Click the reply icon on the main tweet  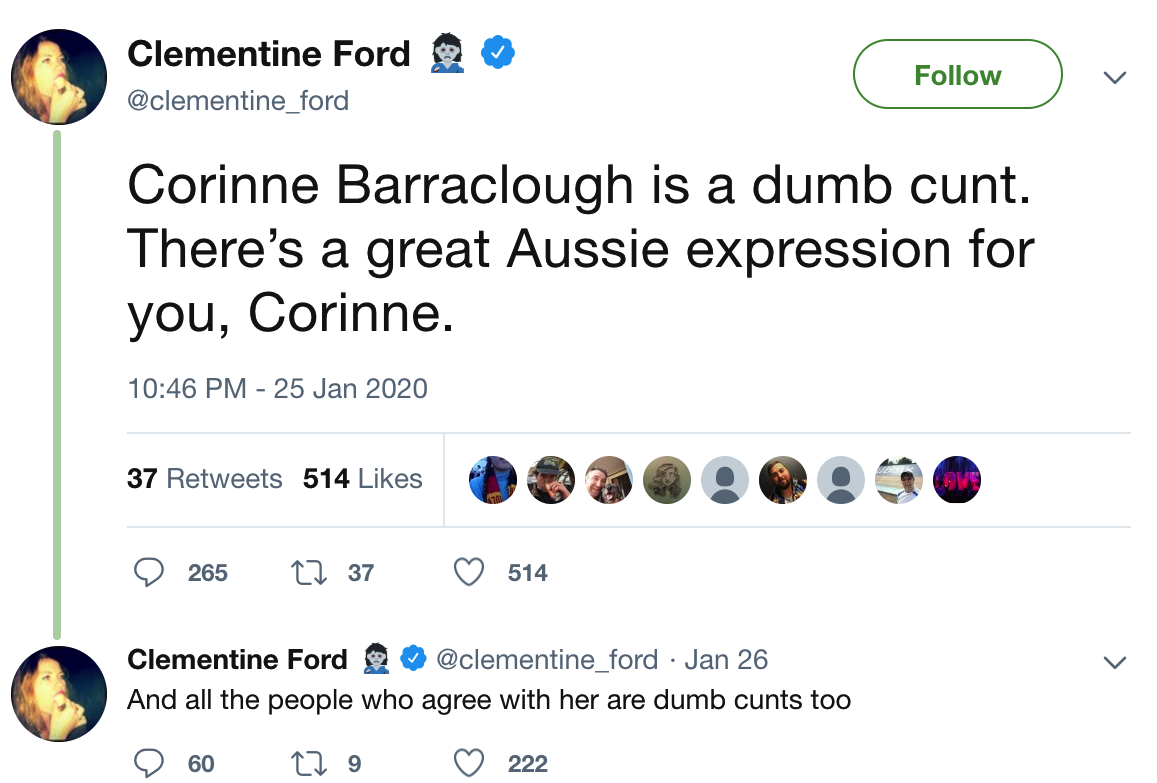(x=149, y=572)
